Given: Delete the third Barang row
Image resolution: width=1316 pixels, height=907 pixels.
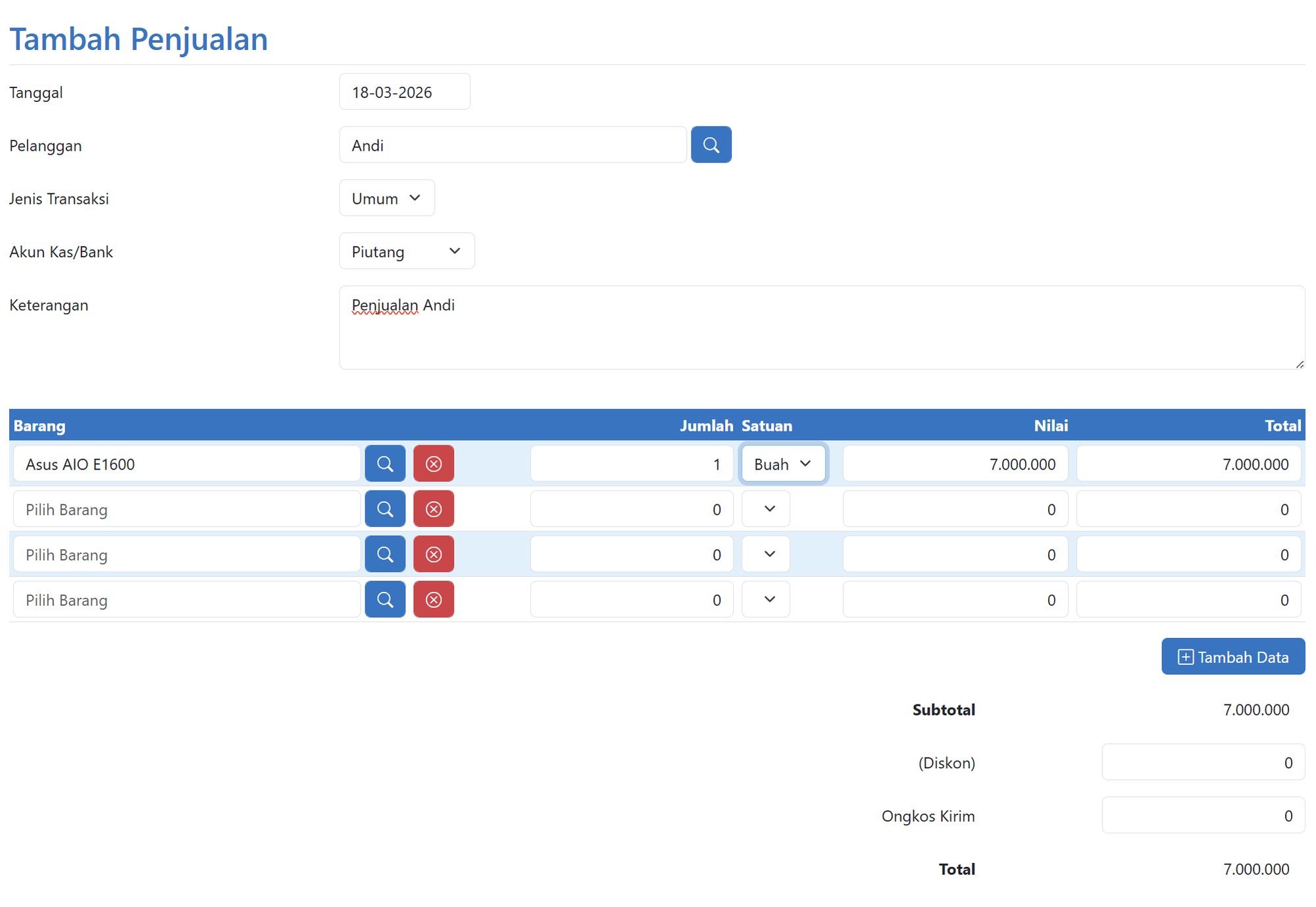Looking at the screenshot, I should click(x=434, y=554).
